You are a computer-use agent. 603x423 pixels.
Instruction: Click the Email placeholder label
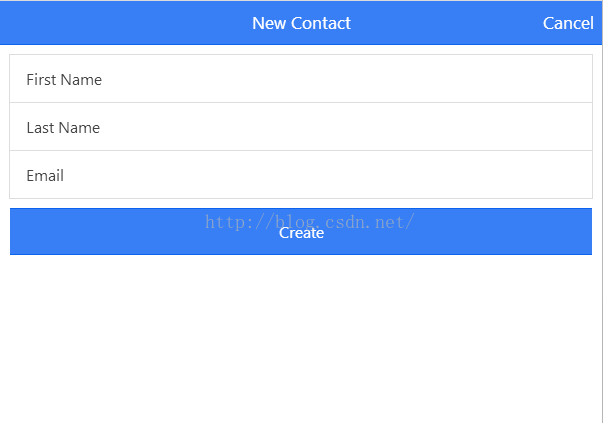[45, 176]
